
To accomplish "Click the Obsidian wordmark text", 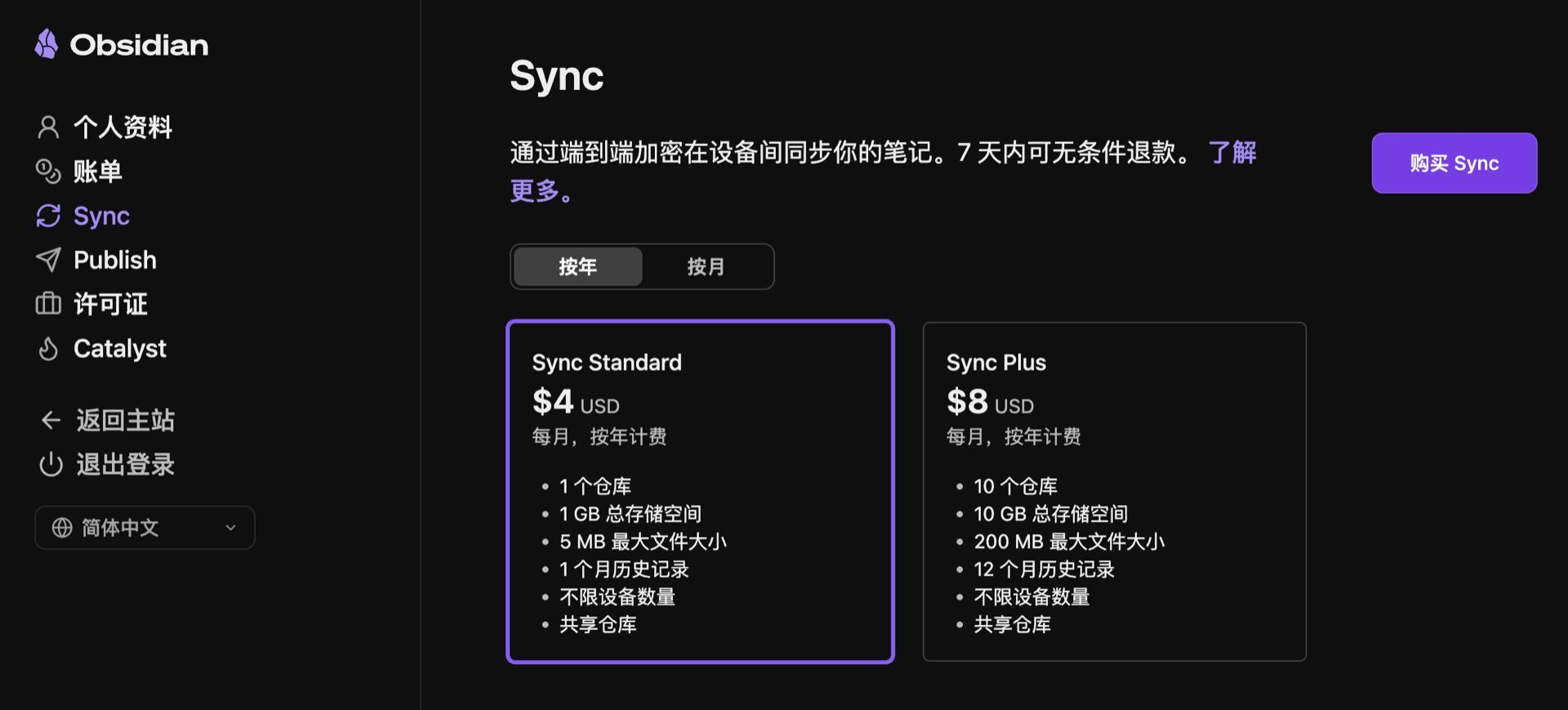I will click(139, 45).
